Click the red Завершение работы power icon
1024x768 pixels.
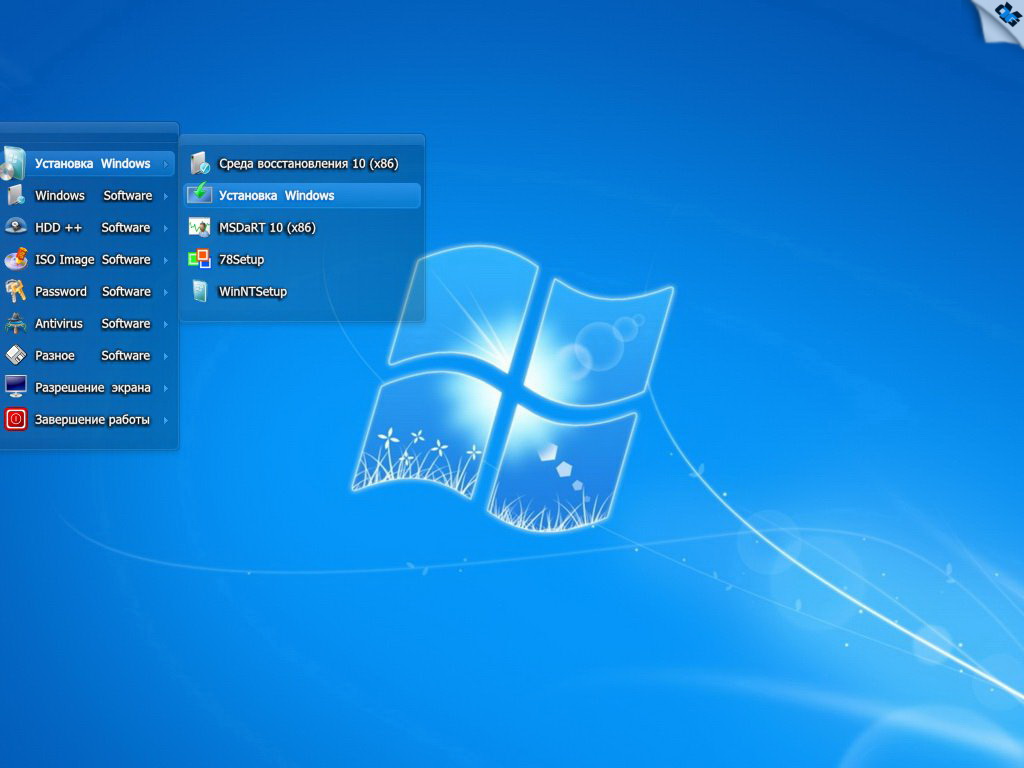point(16,419)
